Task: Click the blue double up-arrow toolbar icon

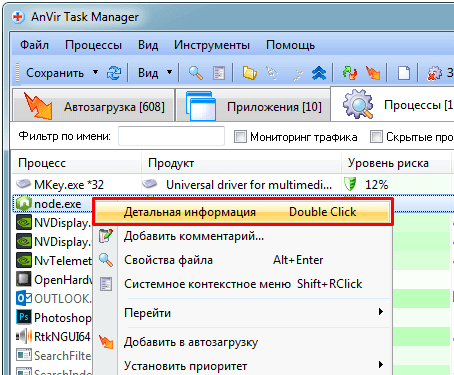Action: point(319,73)
